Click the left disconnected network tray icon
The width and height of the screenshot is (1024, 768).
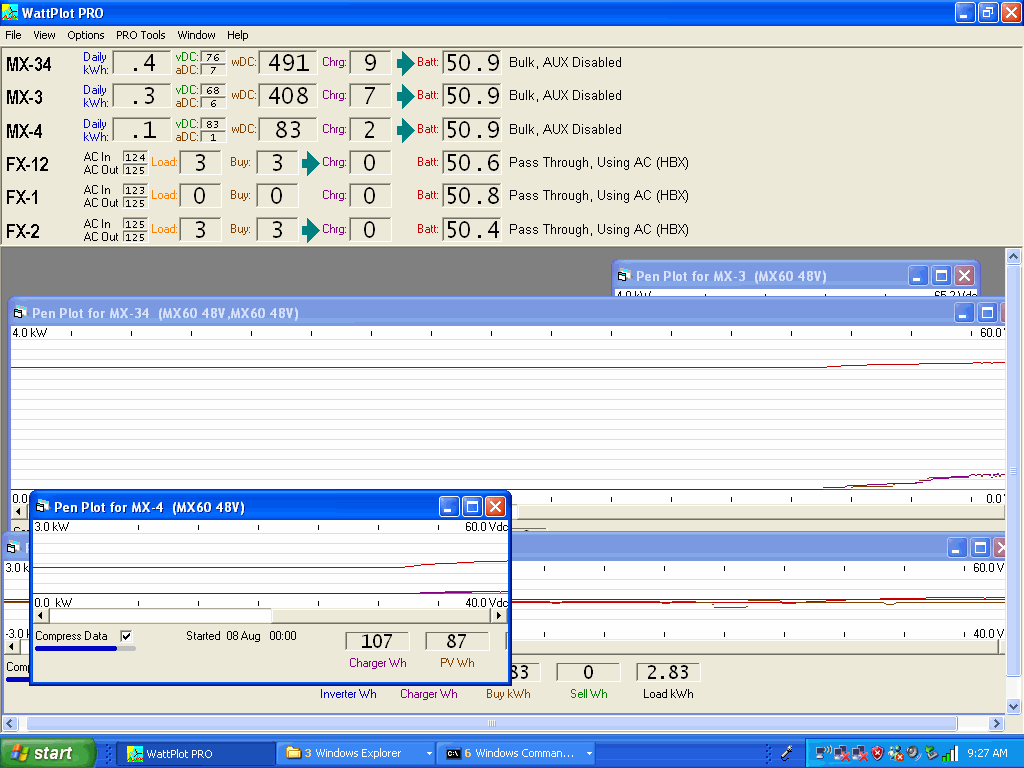[842, 754]
